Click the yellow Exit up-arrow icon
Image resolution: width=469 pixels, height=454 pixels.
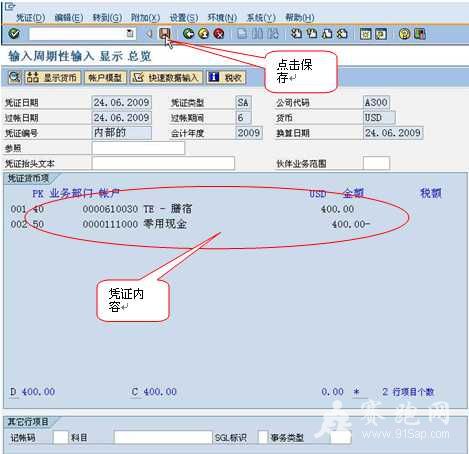pyautogui.click(x=204, y=34)
